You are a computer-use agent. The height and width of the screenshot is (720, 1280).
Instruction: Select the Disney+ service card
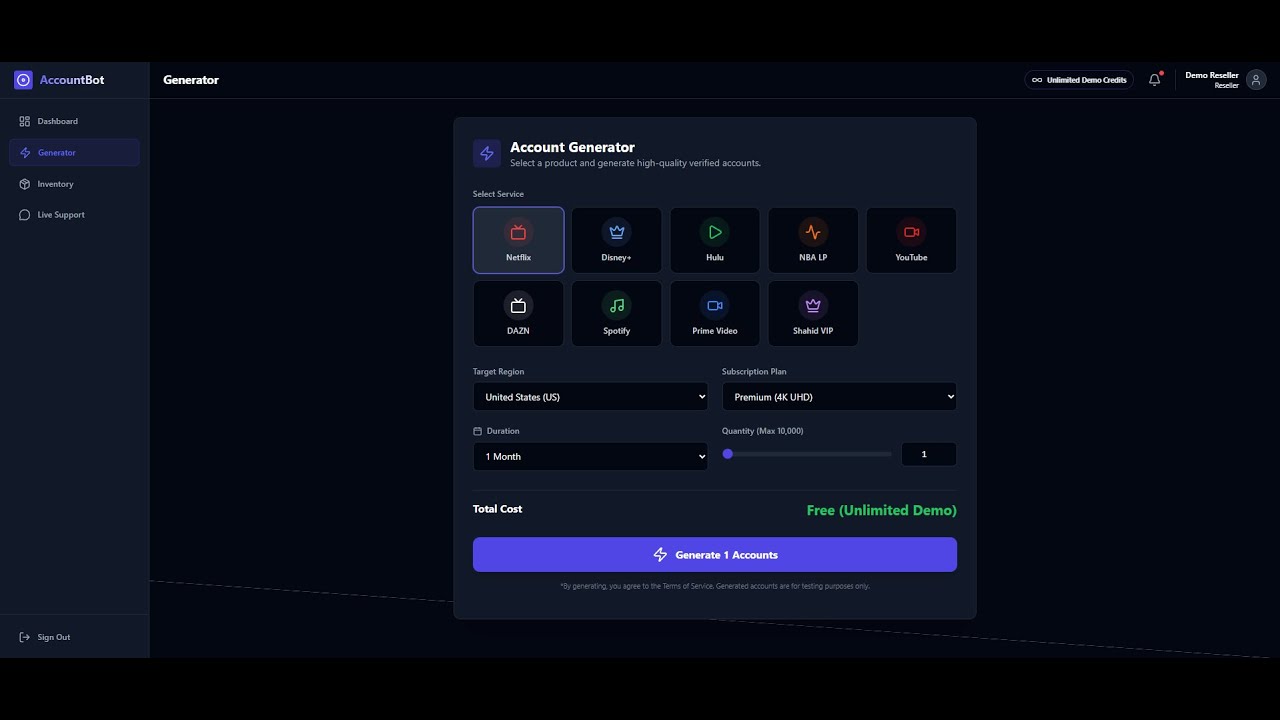click(x=616, y=240)
